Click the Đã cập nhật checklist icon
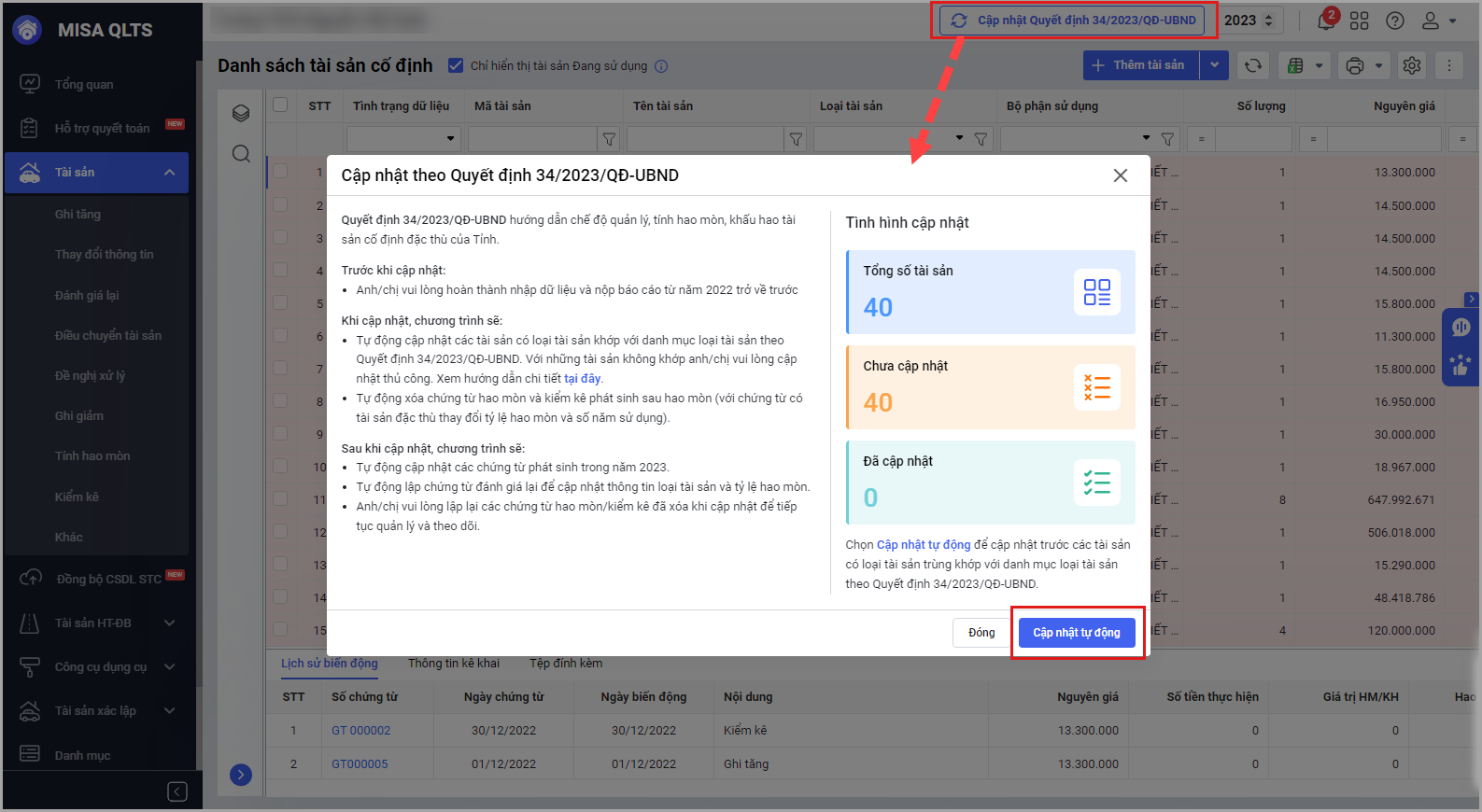This screenshot has height=812, width=1482. pos(1097,483)
